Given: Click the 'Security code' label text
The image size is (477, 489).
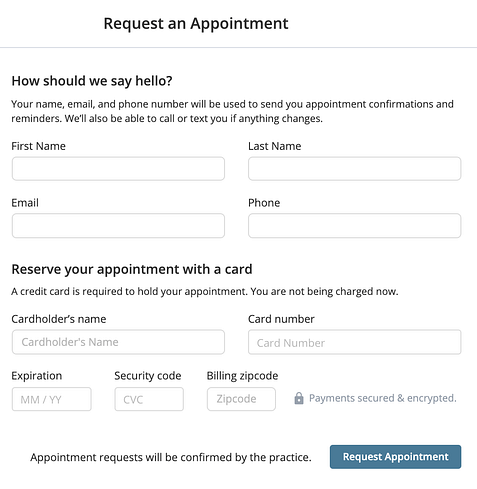Looking at the screenshot, I should tap(148, 376).
